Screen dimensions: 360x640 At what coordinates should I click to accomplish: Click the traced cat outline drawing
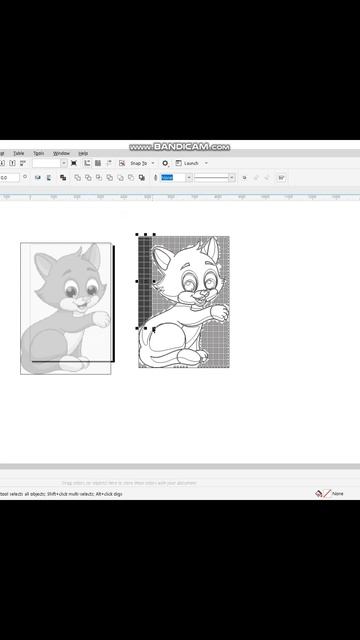point(184,302)
